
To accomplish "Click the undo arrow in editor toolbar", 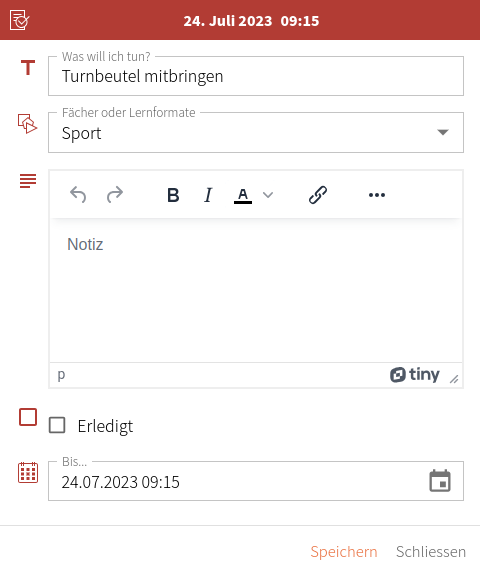I will click(x=78, y=195).
